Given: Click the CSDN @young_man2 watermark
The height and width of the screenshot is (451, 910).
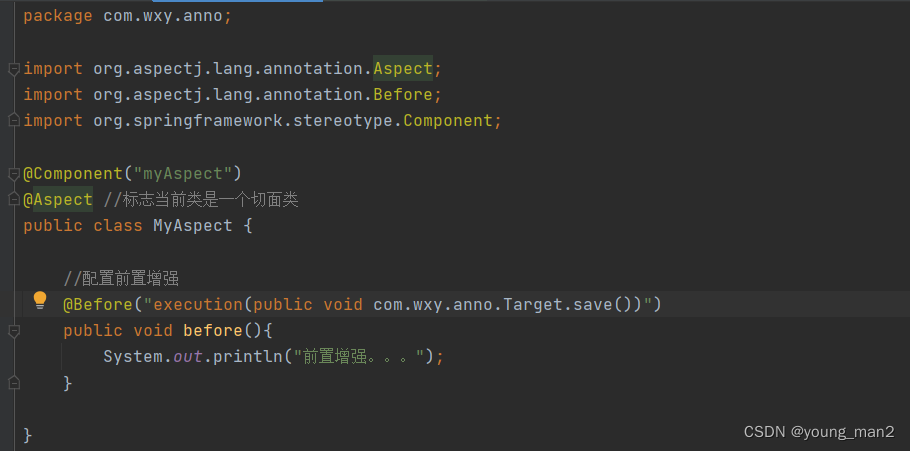Looking at the screenshot, I should 819,432.
